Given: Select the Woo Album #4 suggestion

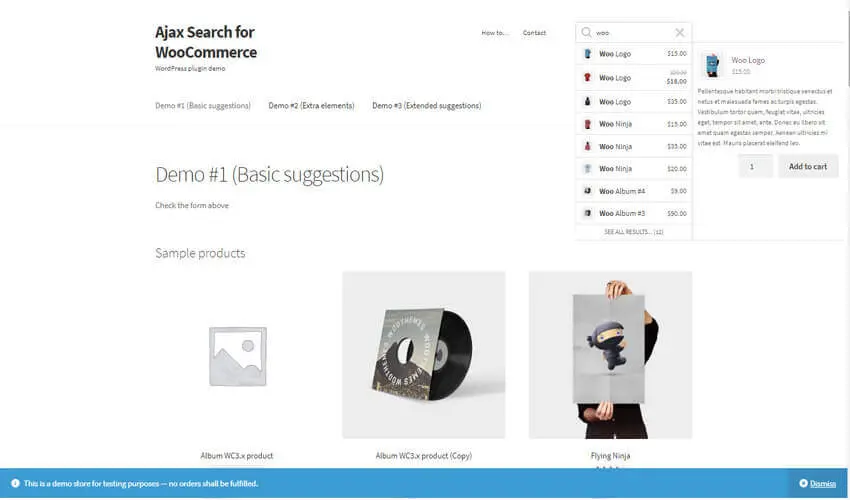Looking at the screenshot, I should (x=634, y=191).
